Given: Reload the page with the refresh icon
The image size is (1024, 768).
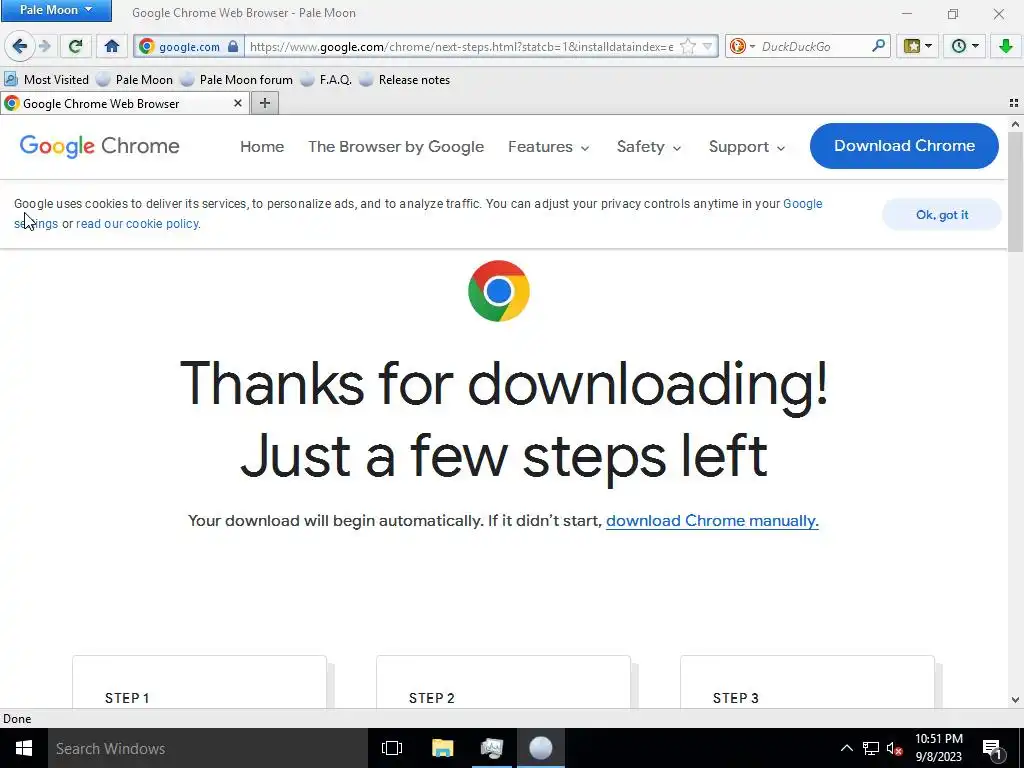Looking at the screenshot, I should coord(75,46).
